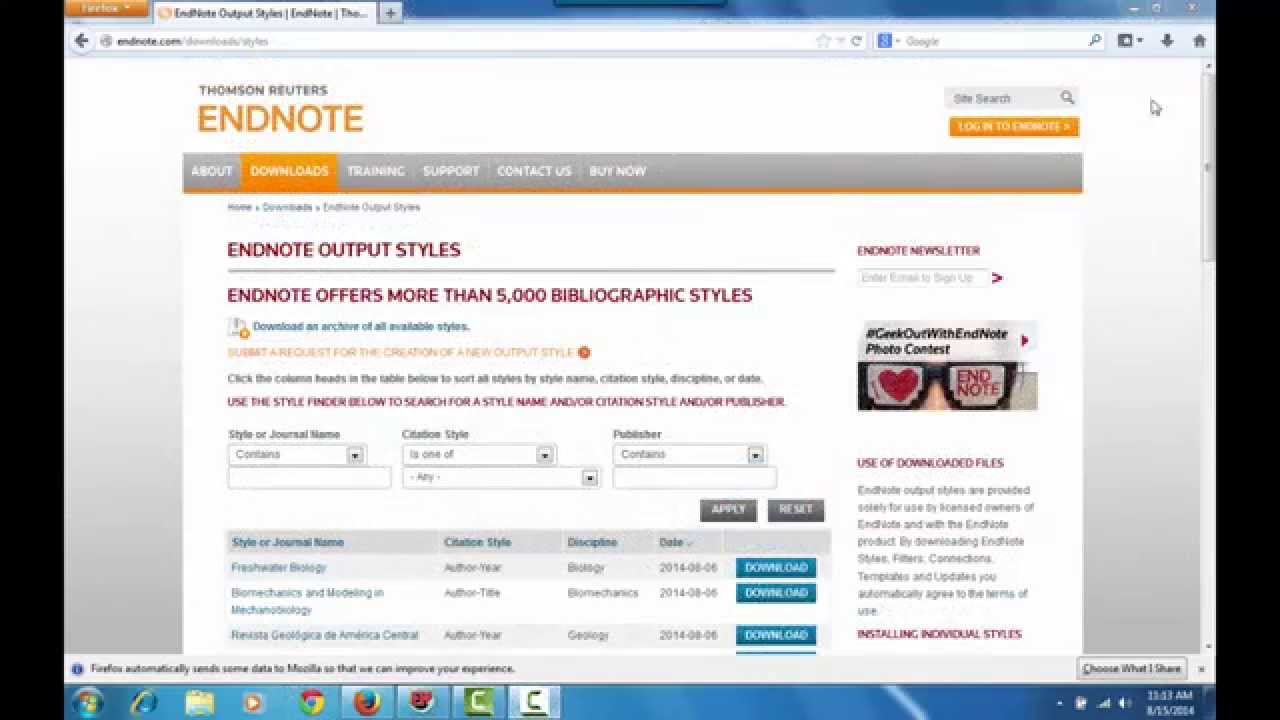Click the Firefox back arrow button
Screen dimensions: 1280x720
coord(82,41)
